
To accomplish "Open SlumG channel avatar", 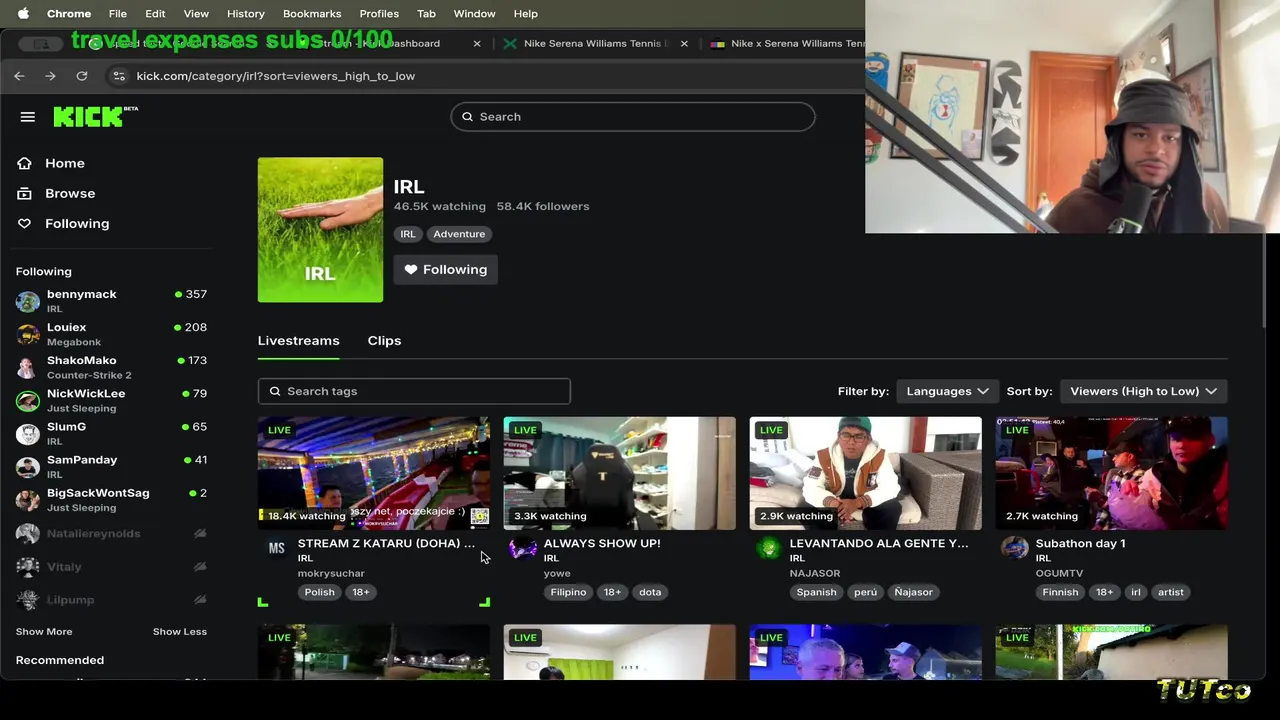I will coord(28,433).
